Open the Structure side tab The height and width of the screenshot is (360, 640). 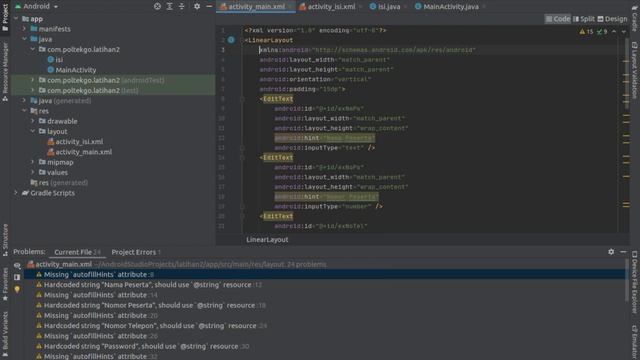coord(5,240)
